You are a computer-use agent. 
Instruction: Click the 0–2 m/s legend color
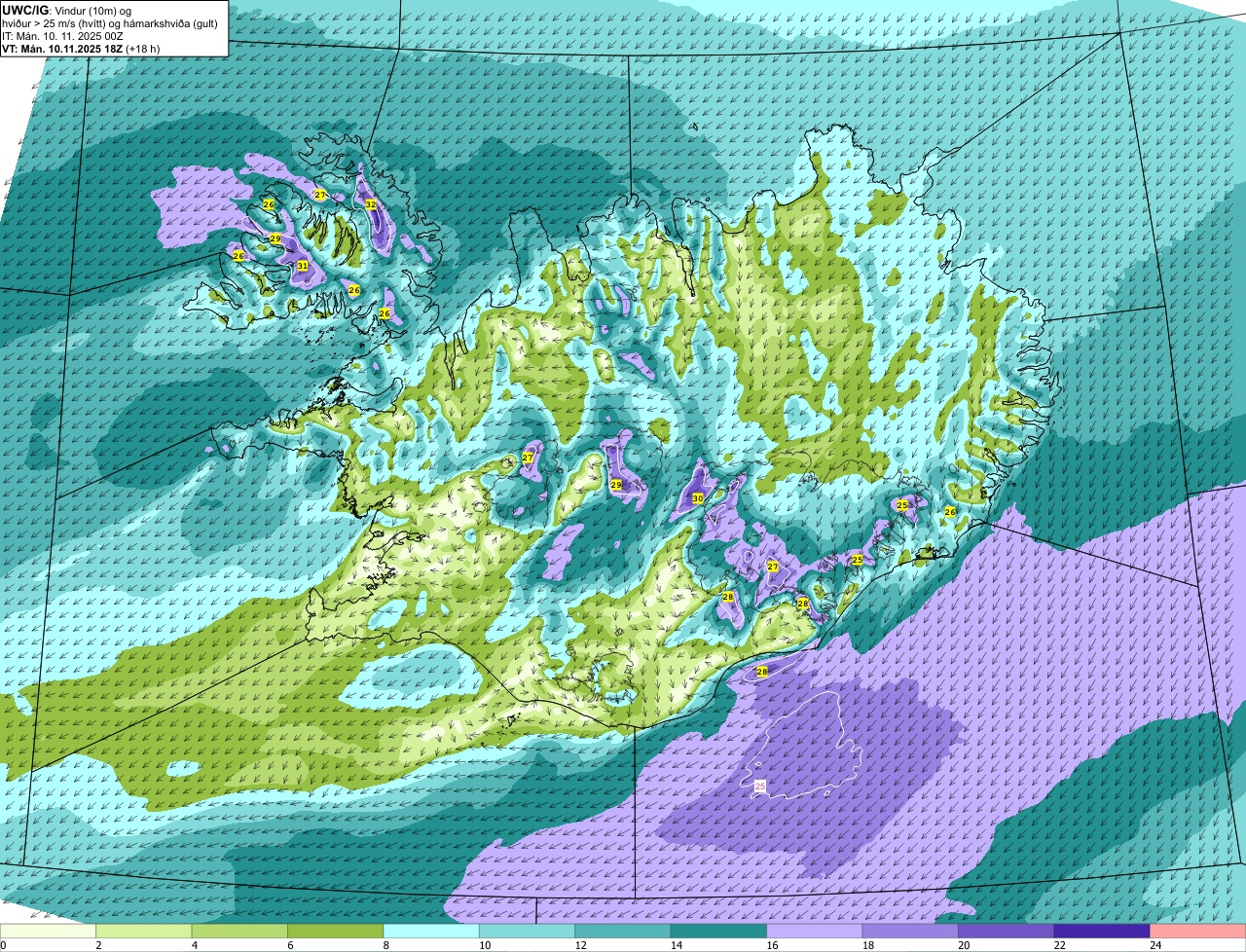48,931
